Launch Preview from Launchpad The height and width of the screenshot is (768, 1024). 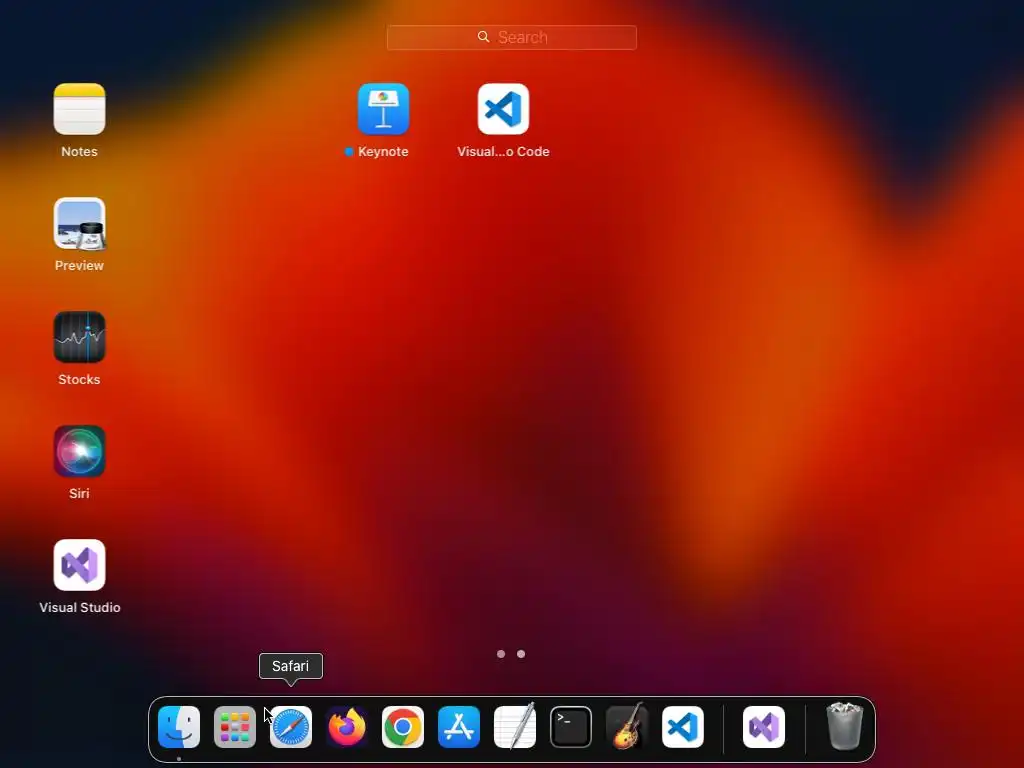click(79, 223)
